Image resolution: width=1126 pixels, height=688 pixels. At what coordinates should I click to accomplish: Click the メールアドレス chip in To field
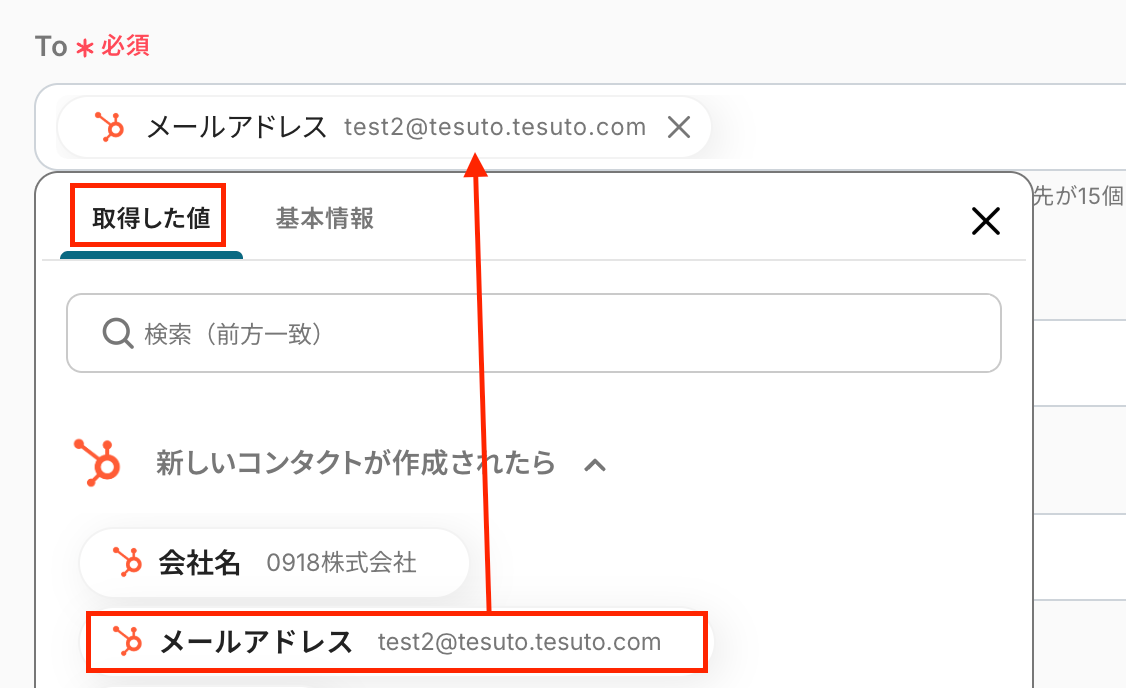click(383, 128)
